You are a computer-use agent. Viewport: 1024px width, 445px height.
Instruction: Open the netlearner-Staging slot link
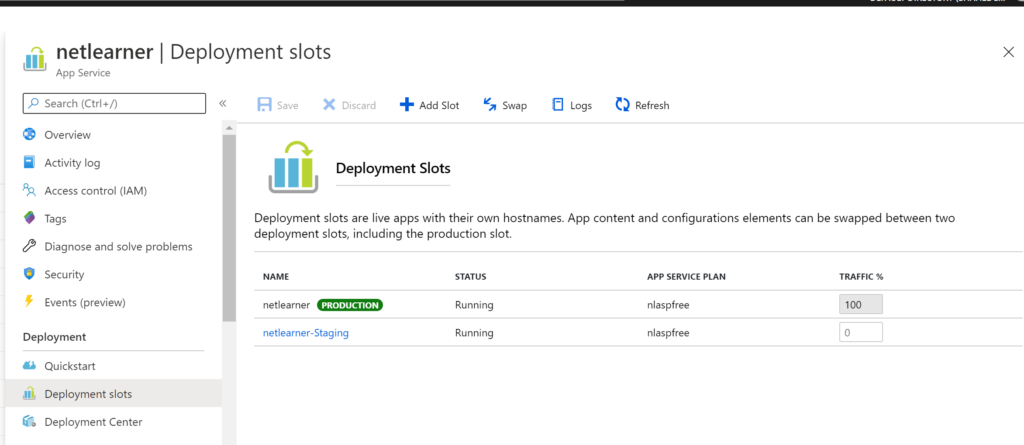click(306, 333)
